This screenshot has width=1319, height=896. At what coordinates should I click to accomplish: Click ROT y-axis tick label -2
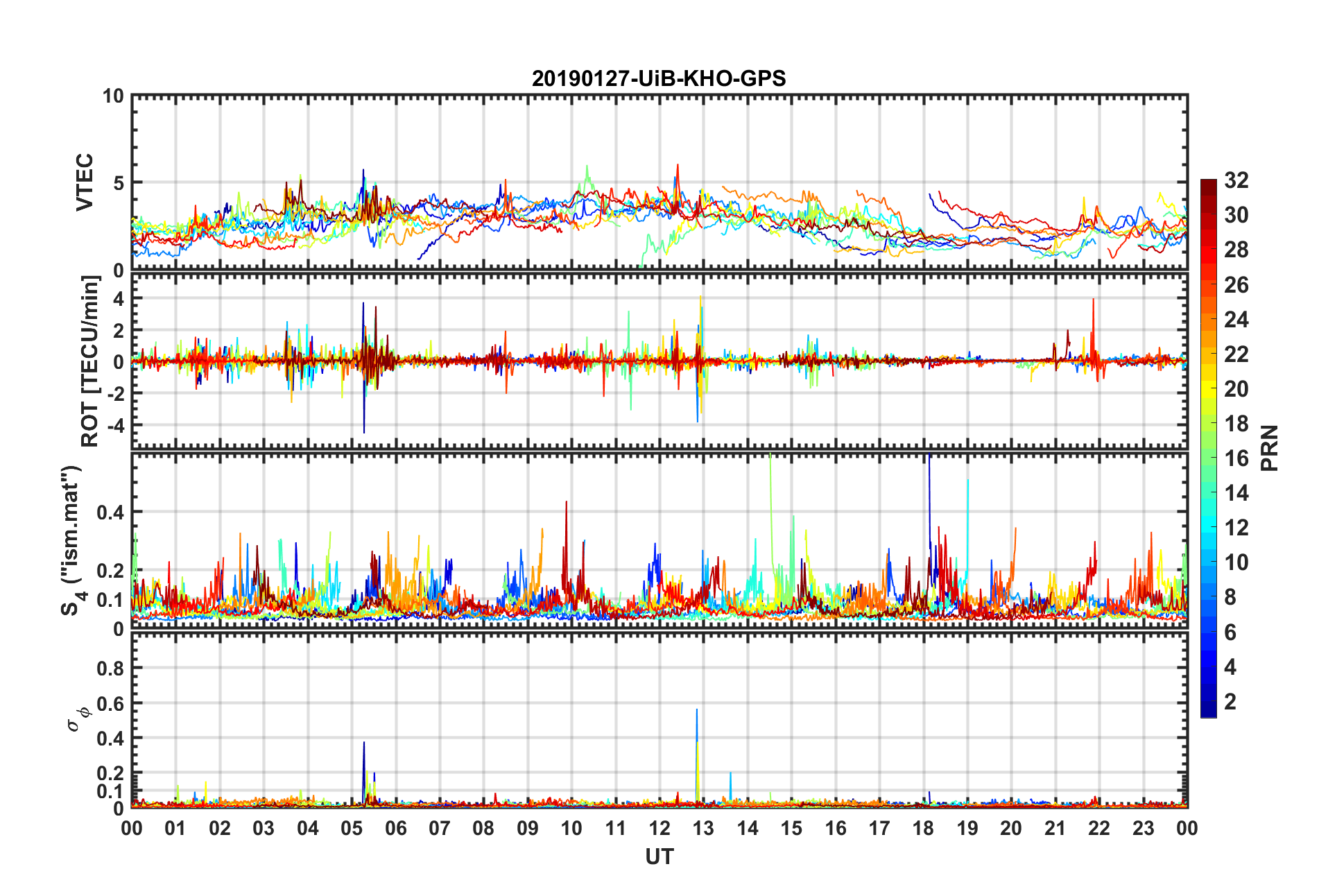click(114, 393)
